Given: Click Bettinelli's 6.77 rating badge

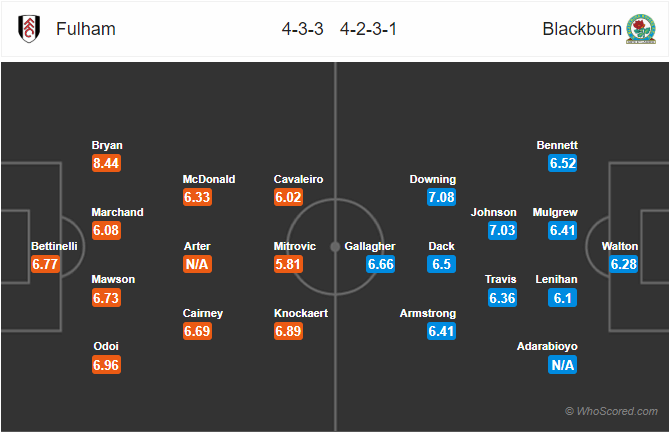Looking at the screenshot, I should pyautogui.click(x=45, y=264).
